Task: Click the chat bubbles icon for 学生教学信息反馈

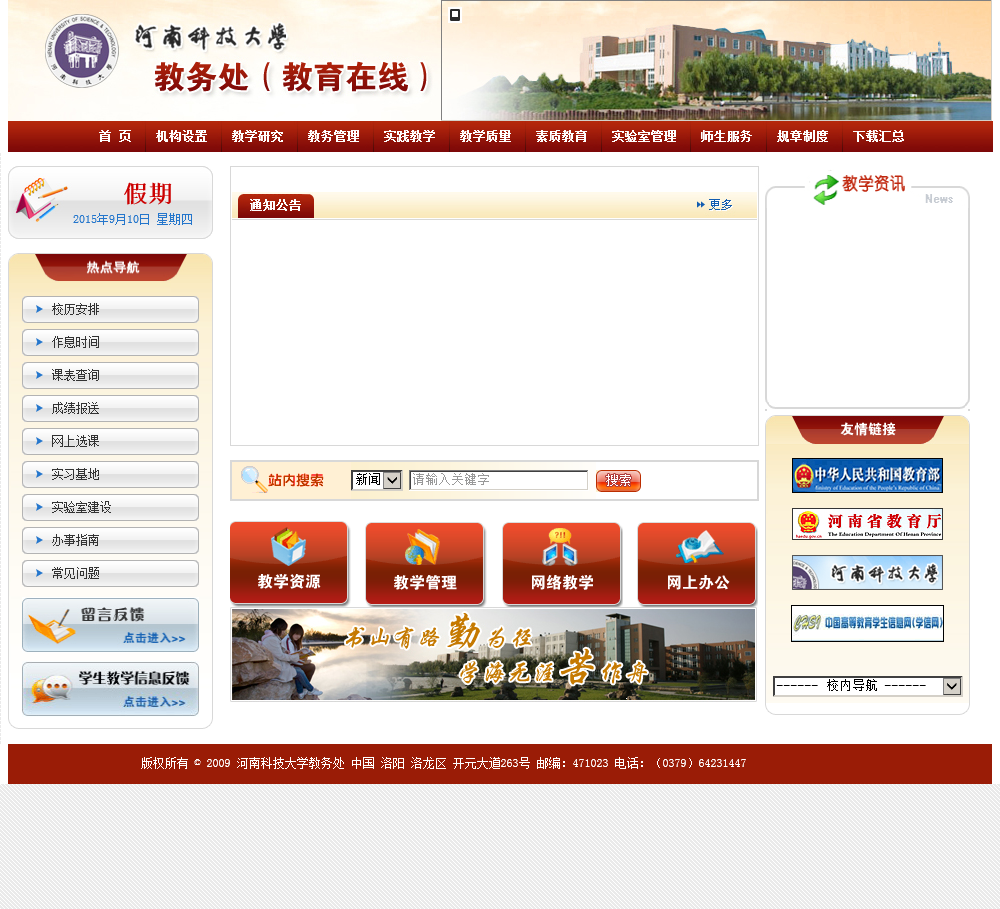Action: 50,690
